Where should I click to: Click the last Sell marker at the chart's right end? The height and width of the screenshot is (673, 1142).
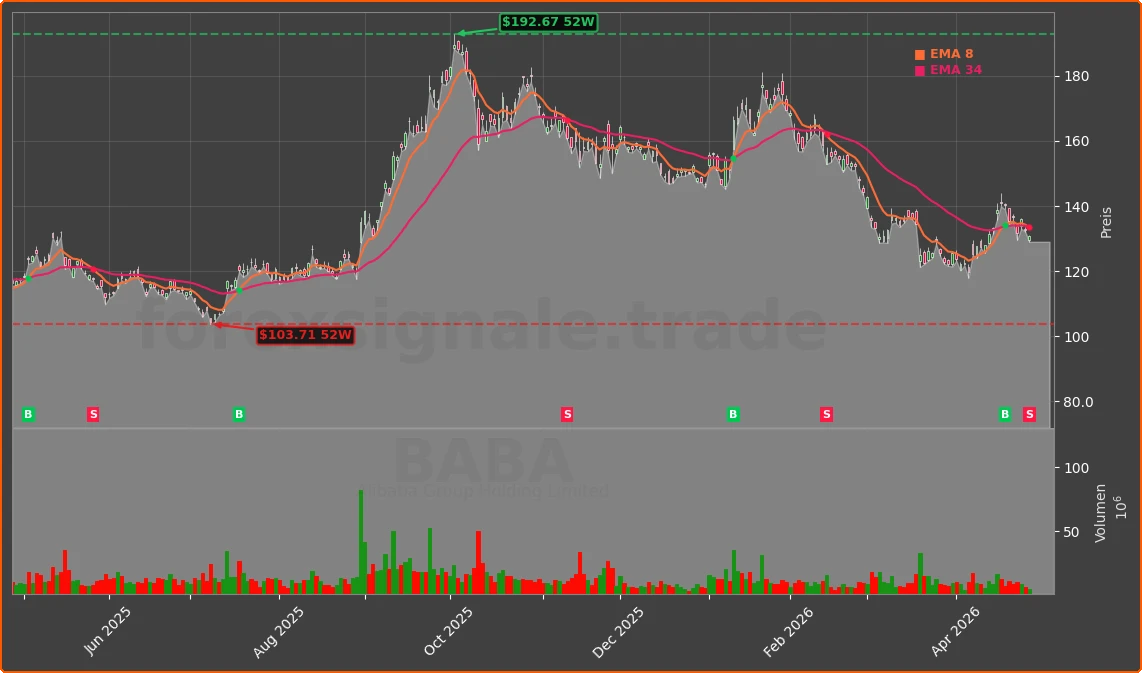(x=1029, y=414)
